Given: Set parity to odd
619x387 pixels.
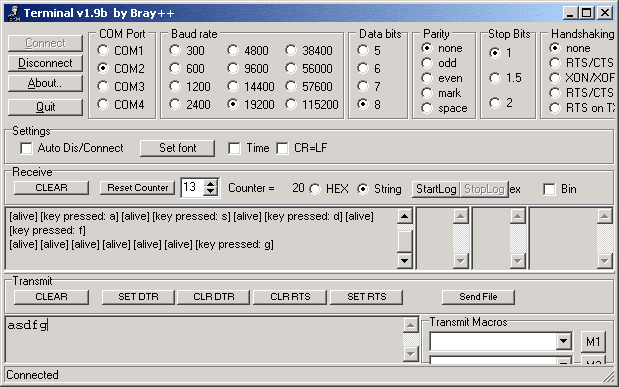Looking at the screenshot, I should tap(439, 63).
